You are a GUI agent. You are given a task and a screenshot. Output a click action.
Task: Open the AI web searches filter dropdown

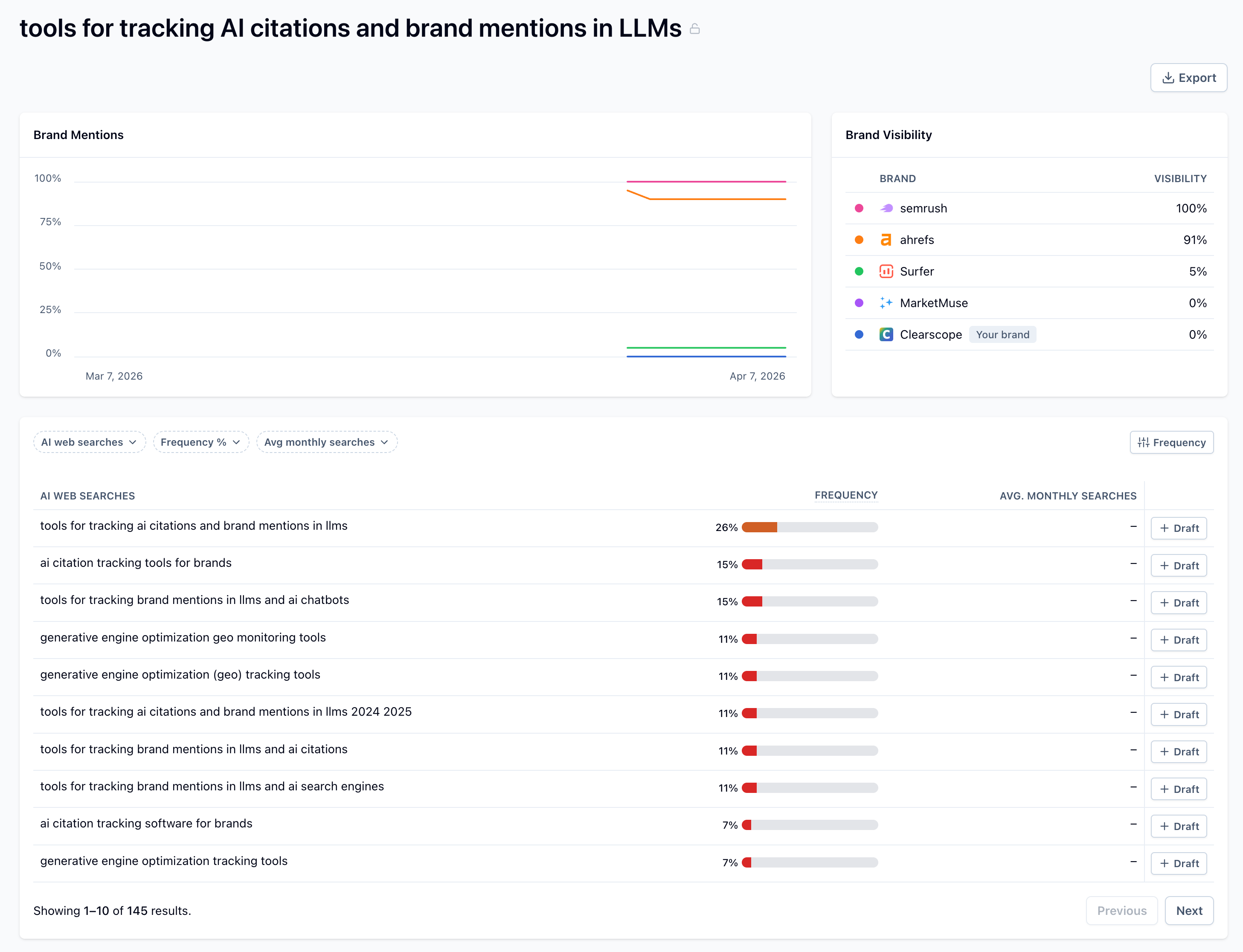point(89,442)
